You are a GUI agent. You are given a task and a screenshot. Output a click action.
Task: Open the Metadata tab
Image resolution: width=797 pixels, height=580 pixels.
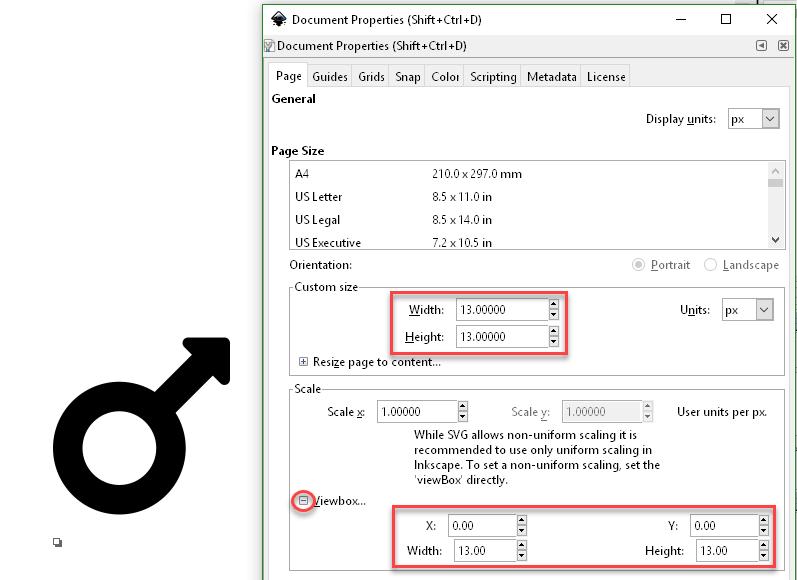(x=551, y=76)
